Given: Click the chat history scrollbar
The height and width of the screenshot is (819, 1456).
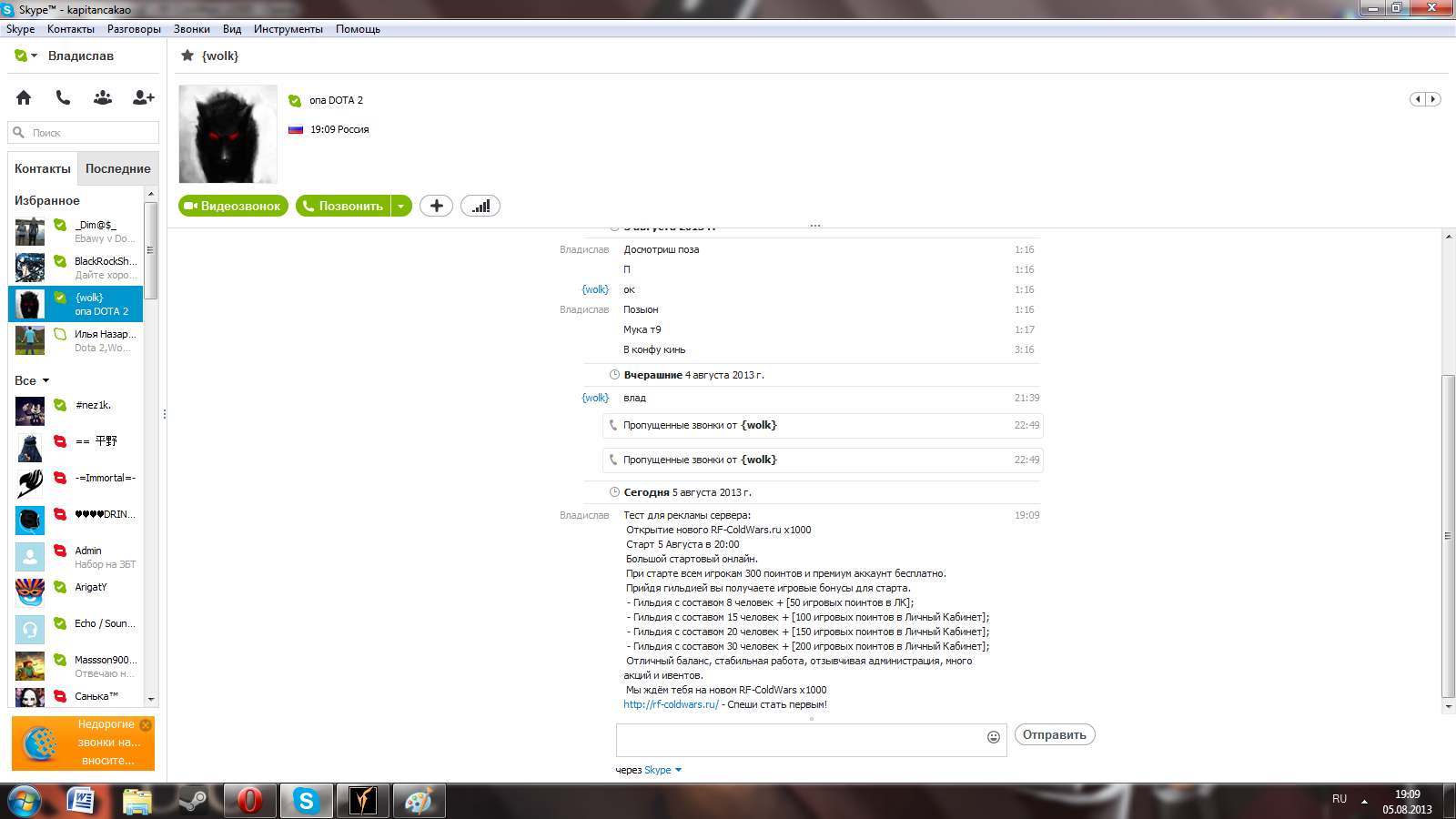Looking at the screenshot, I should (x=1448, y=537).
